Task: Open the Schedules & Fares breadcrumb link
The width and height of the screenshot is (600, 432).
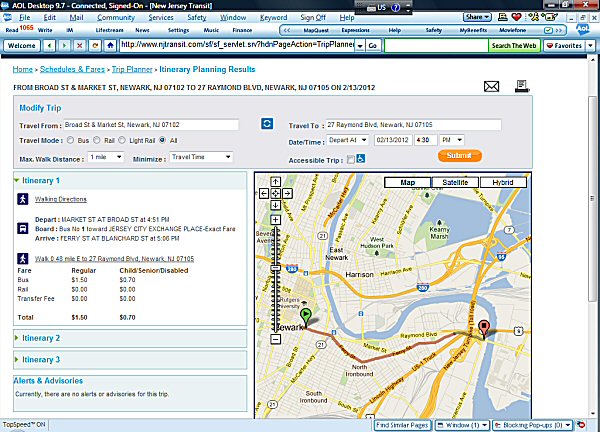Action: click(x=72, y=69)
